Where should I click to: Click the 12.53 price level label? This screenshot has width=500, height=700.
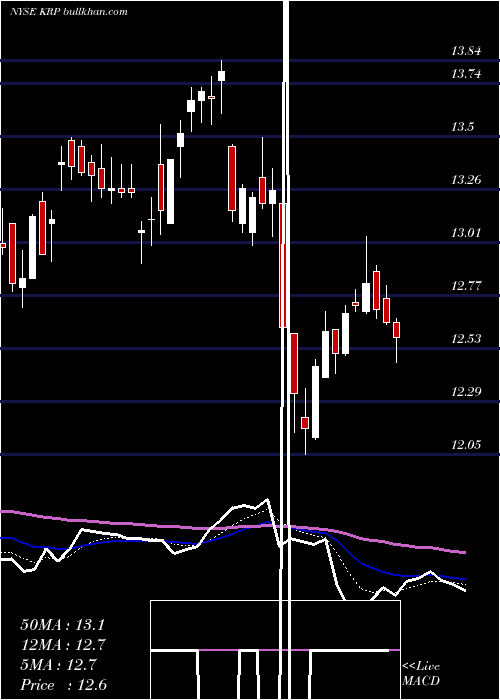[x=466, y=339]
